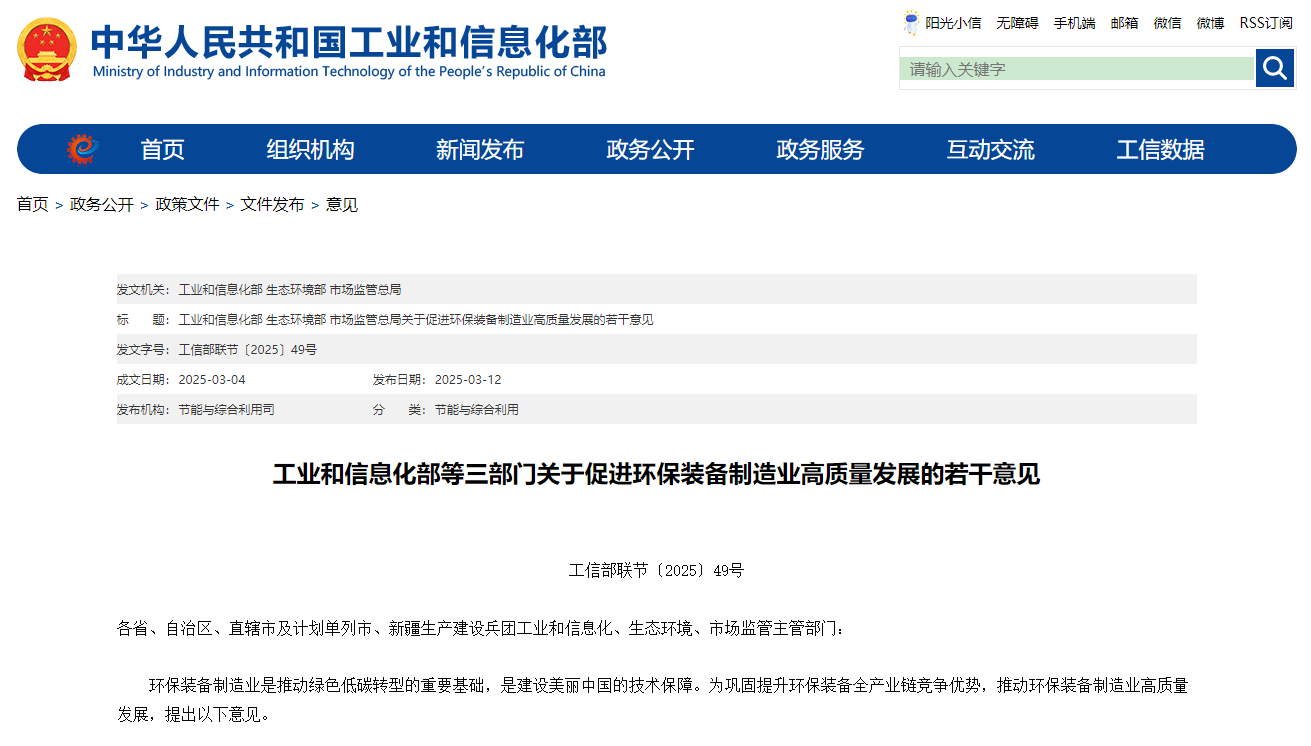Viewport: 1311px width, 746px height.
Task: Open the 互动交流 navigation menu
Action: click(x=990, y=150)
